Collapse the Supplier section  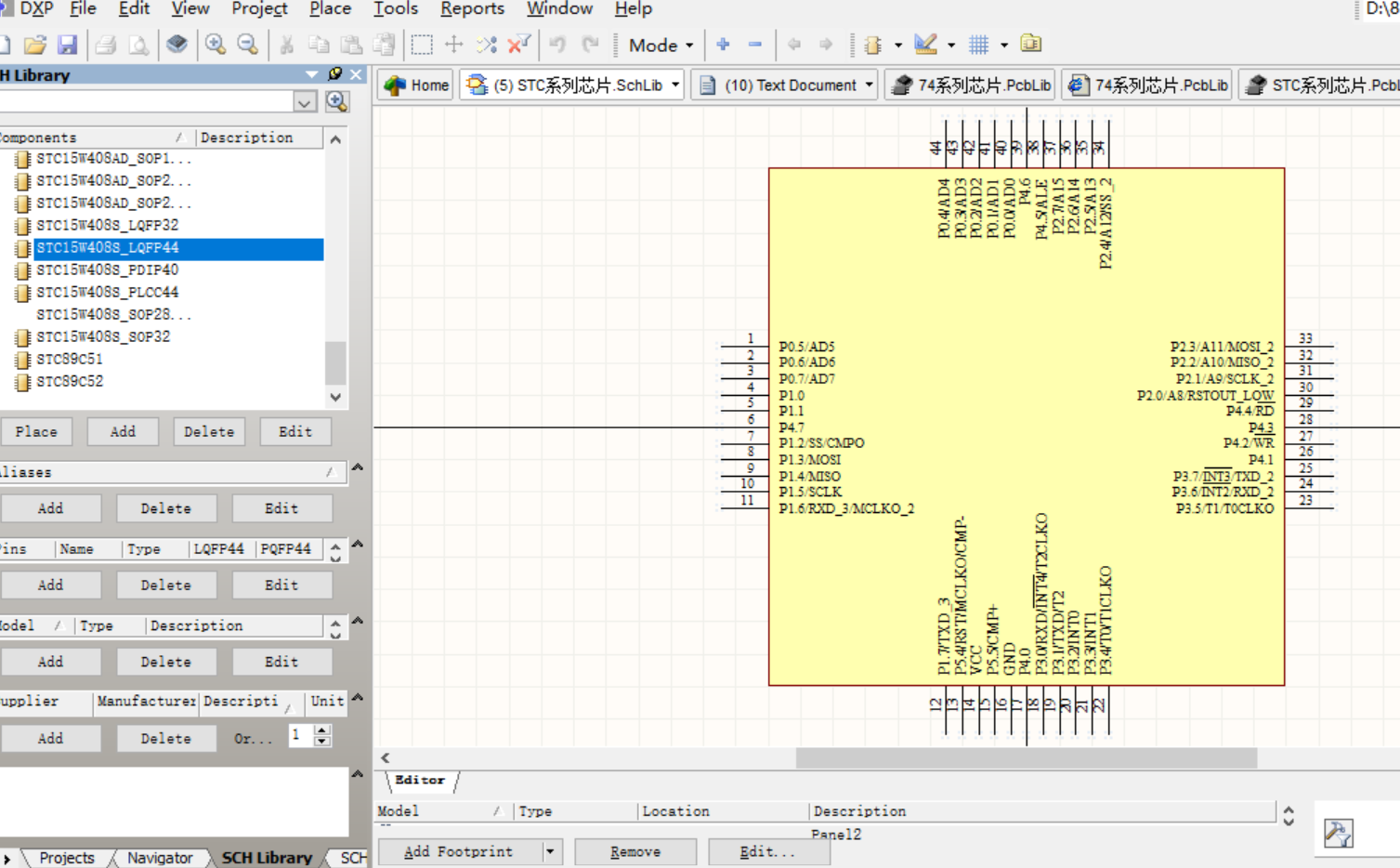click(x=358, y=697)
